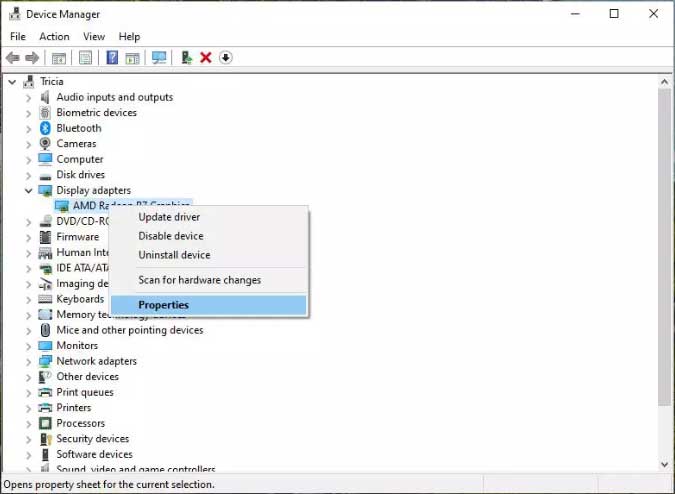Select the Security devices key icon
The width and height of the screenshot is (675, 494).
click(46, 439)
